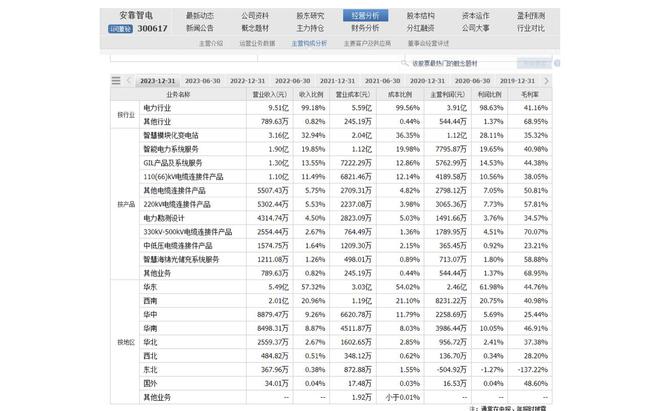The image size is (660, 411).
Task: Click the 智慧模块化变电站 row name
Action: click(x=170, y=136)
